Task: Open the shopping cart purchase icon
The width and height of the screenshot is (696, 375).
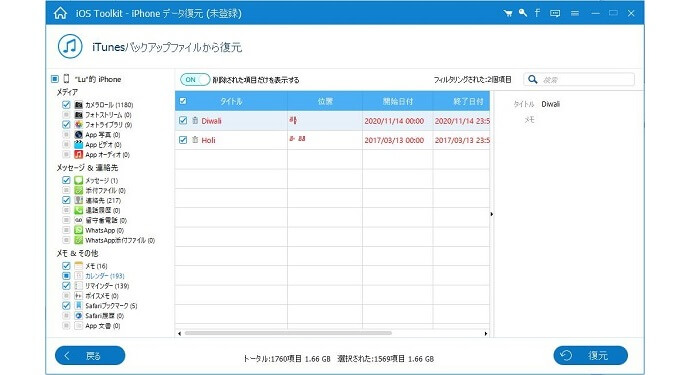Action: click(508, 13)
